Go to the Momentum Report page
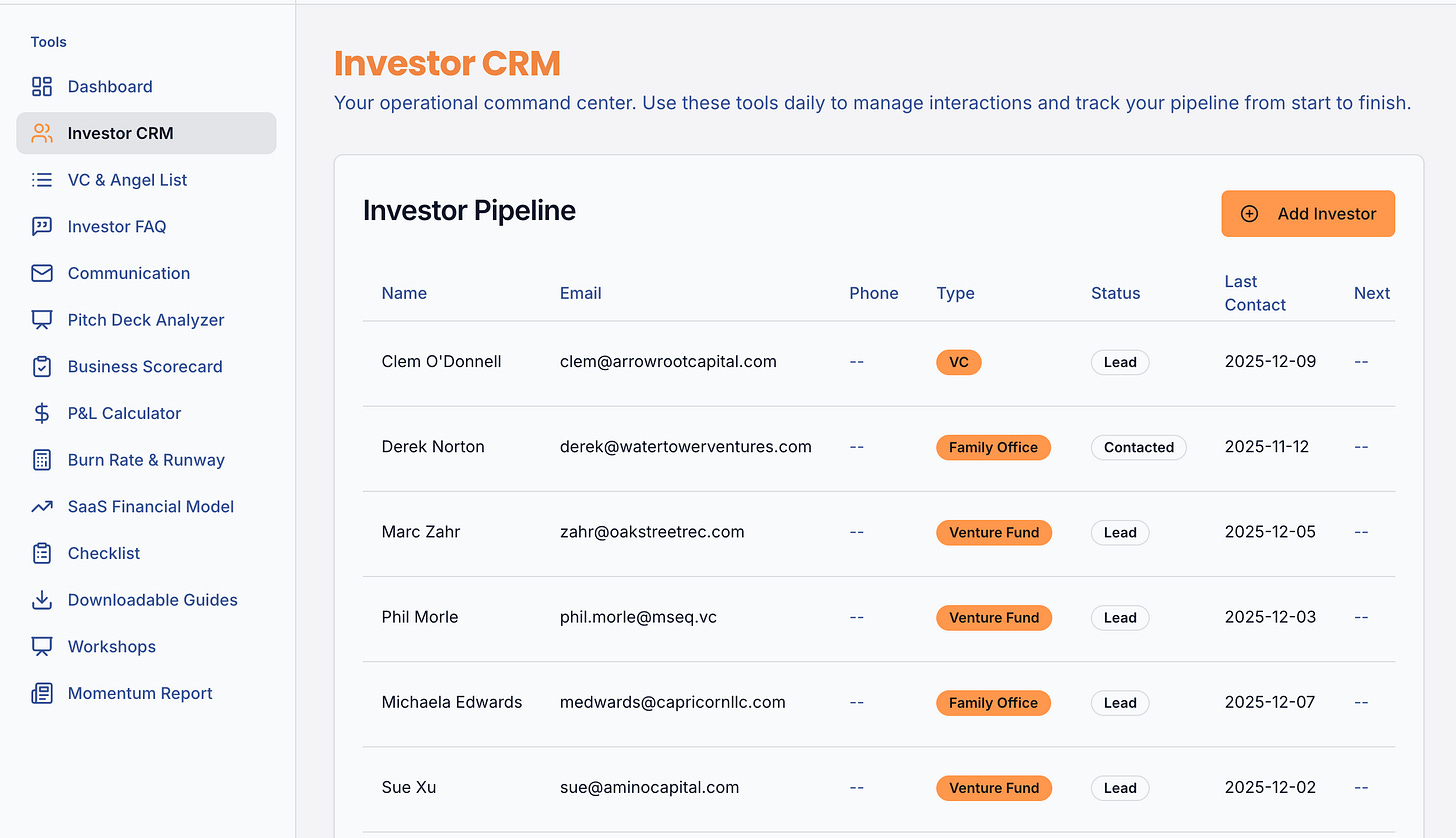Image resolution: width=1456 pixels, height=838 pixels. click(139, 693)
